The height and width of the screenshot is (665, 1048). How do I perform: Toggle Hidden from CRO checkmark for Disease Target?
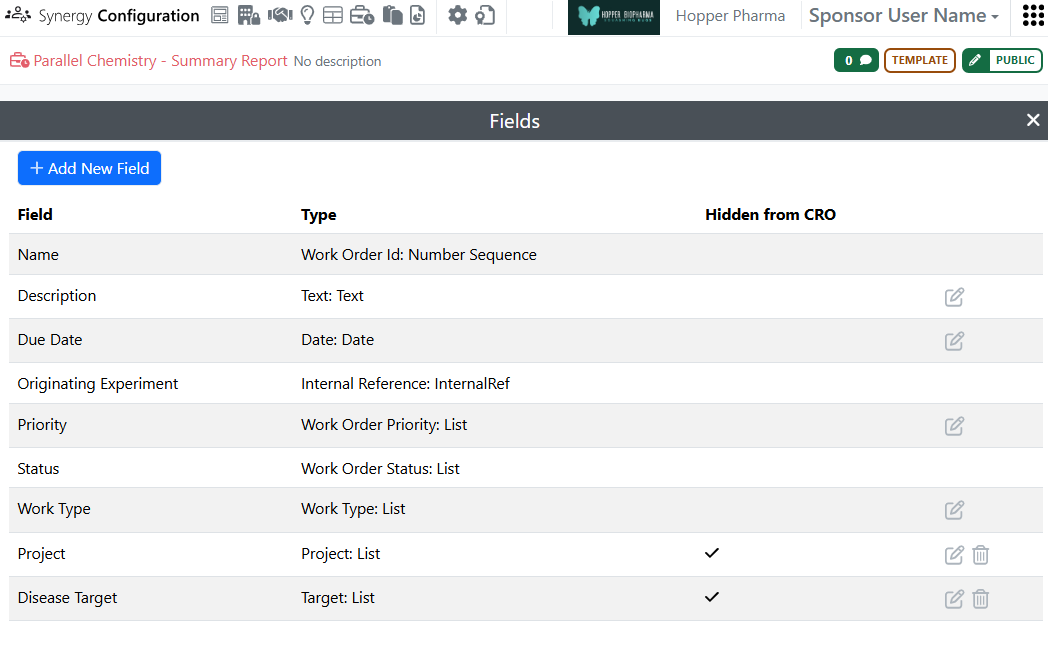click(712, 597)
